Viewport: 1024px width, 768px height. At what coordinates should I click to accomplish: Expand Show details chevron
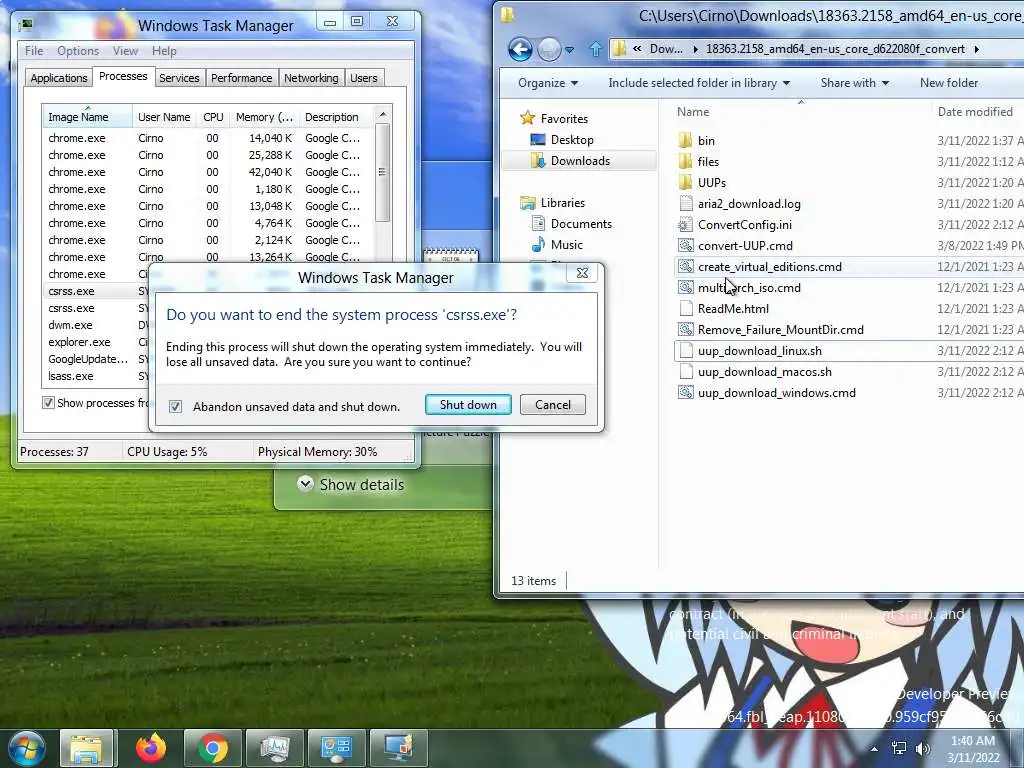coord(305,484)
